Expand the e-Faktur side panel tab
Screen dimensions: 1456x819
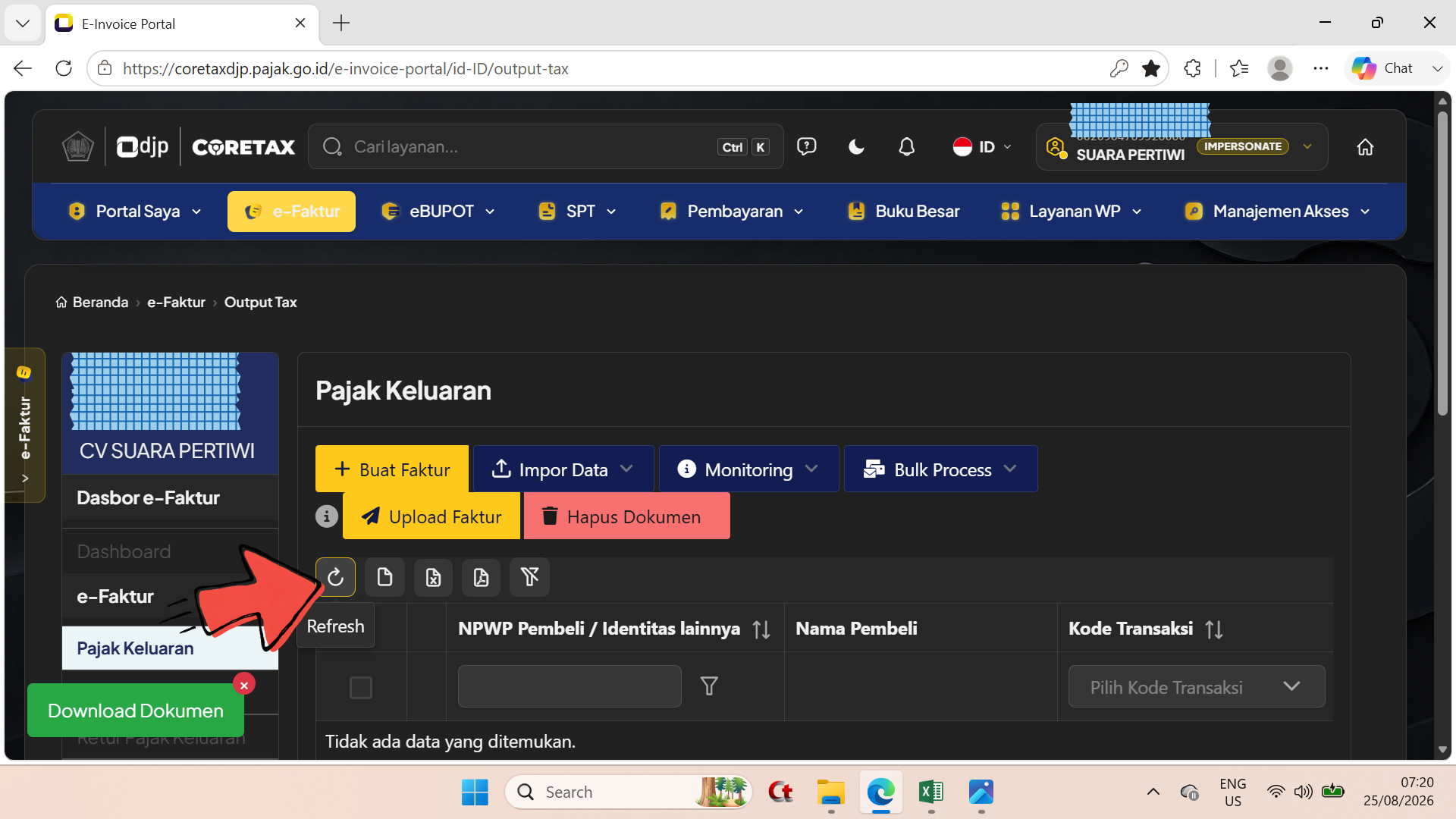click(25, 425)
